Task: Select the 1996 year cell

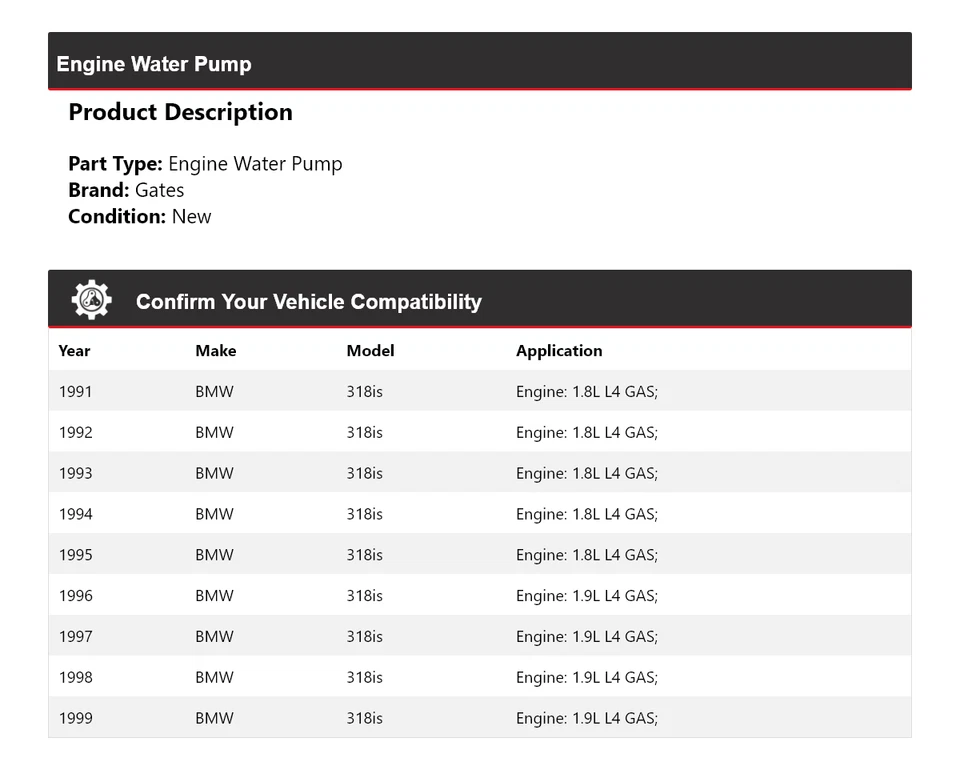Action: (75, 596)
